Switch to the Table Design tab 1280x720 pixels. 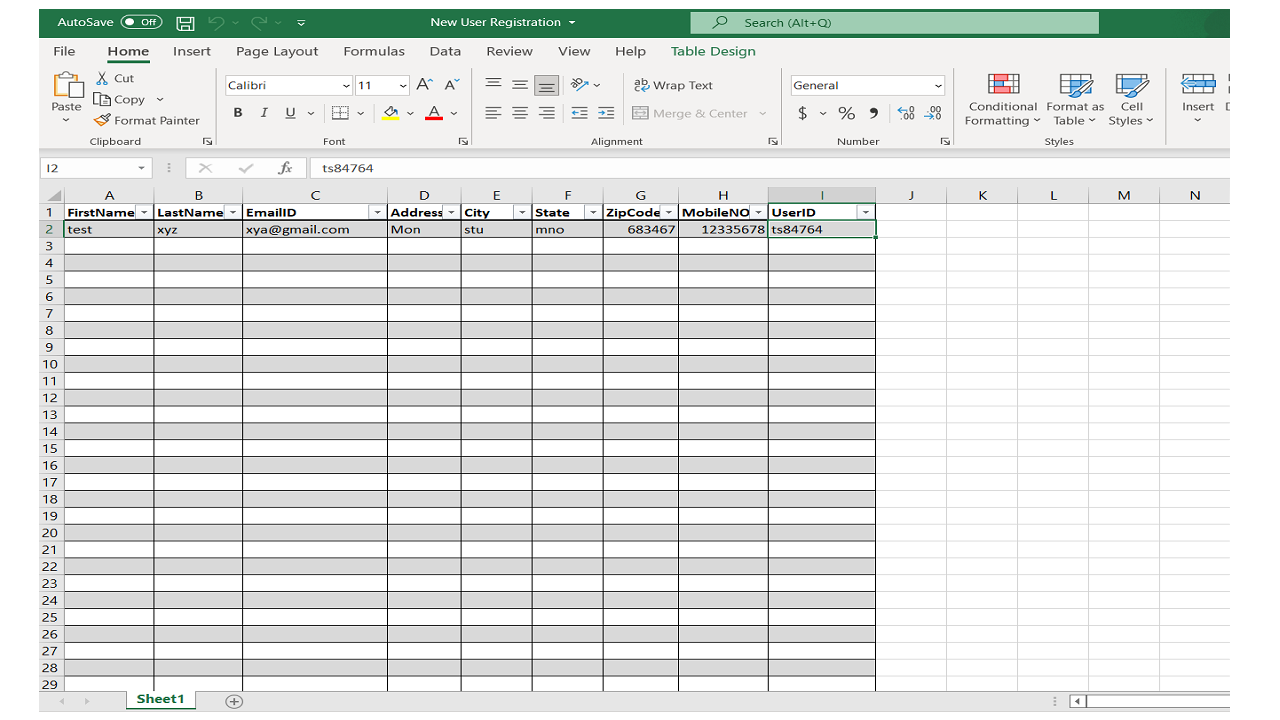point(713,51)
